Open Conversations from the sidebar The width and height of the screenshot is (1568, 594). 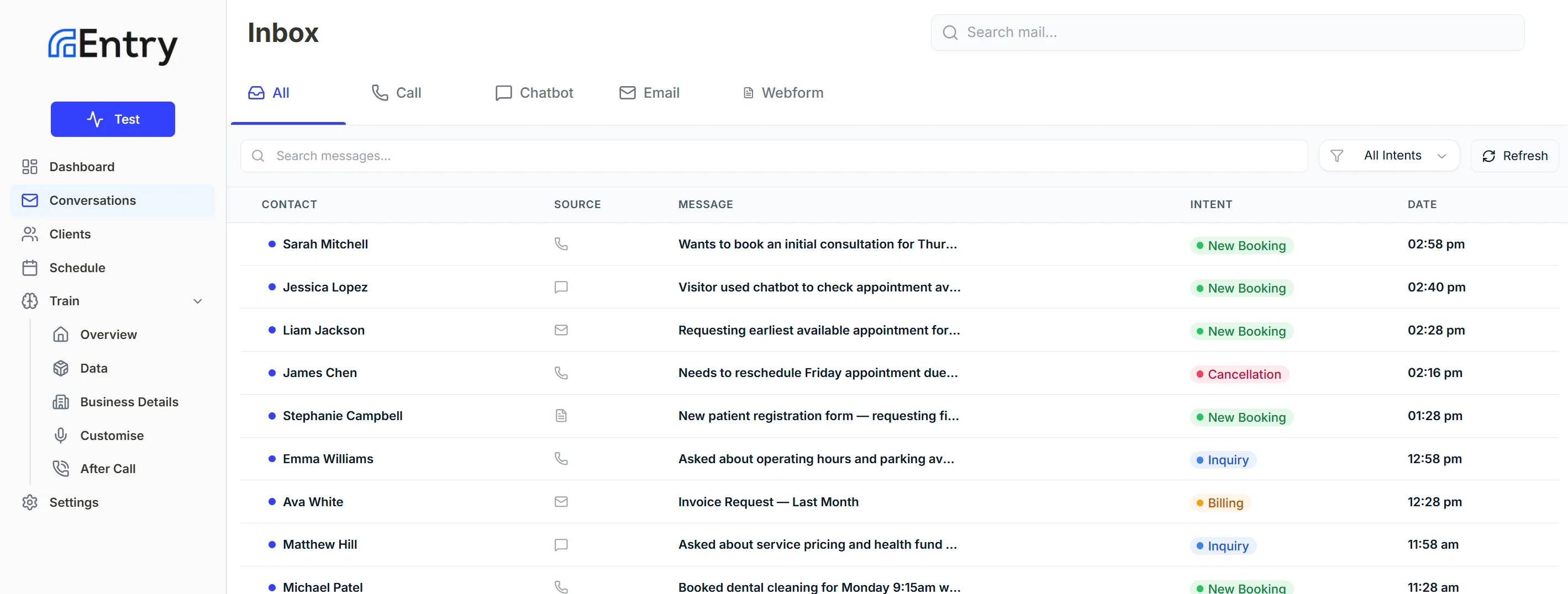[x=92, y=200]
